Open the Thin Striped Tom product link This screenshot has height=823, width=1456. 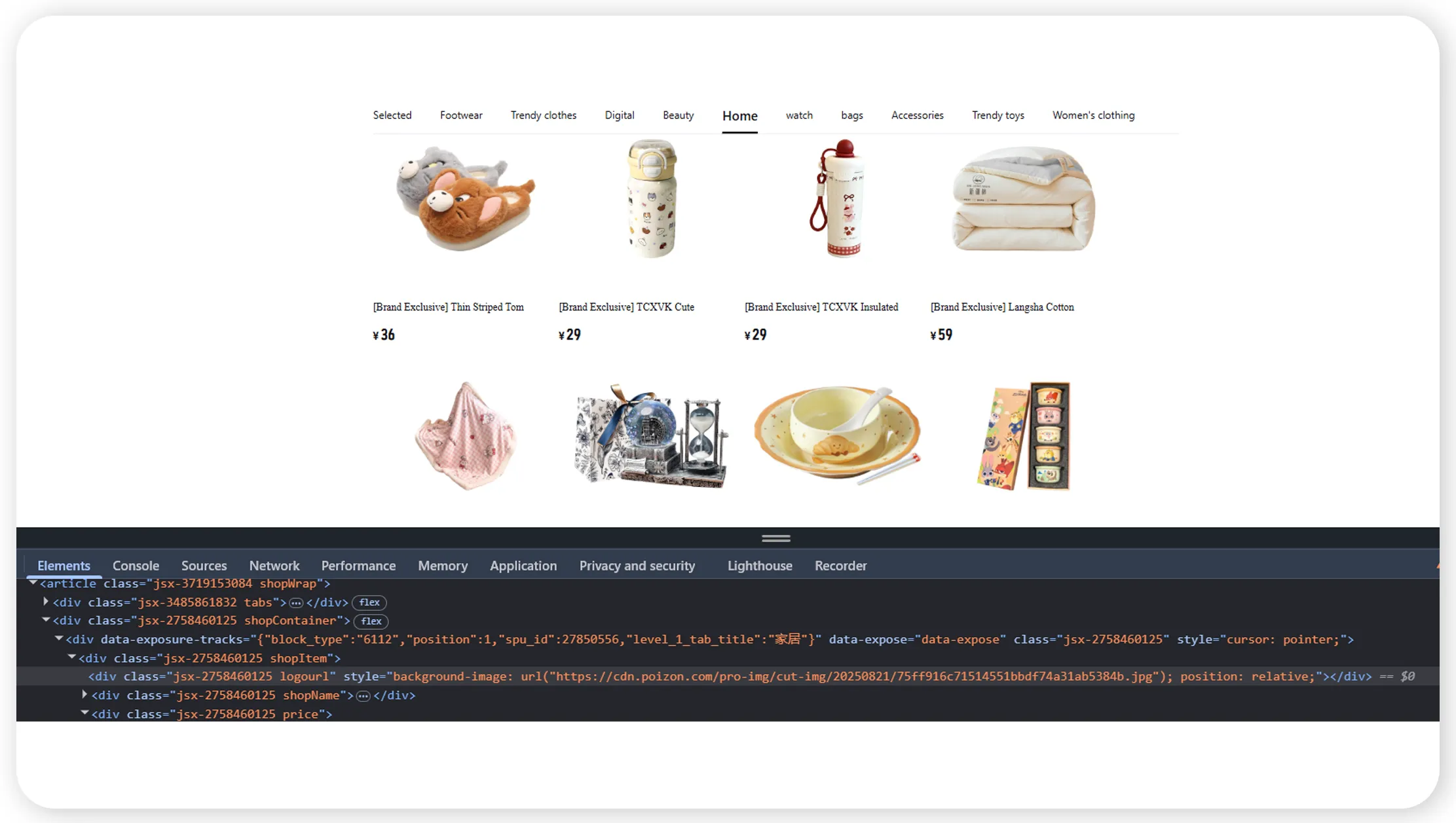pyautogui.click(x=449, y=307)
